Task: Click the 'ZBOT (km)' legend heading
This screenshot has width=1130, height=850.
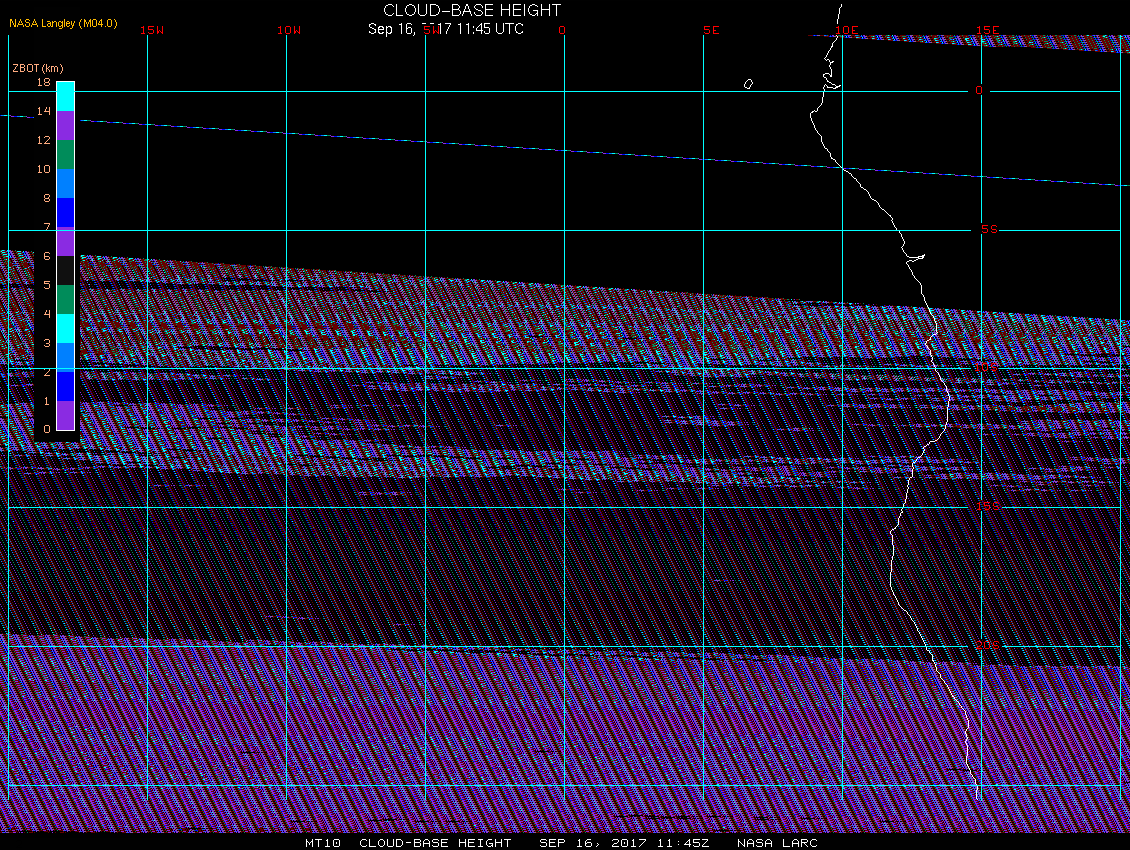Action: (37, 68)
